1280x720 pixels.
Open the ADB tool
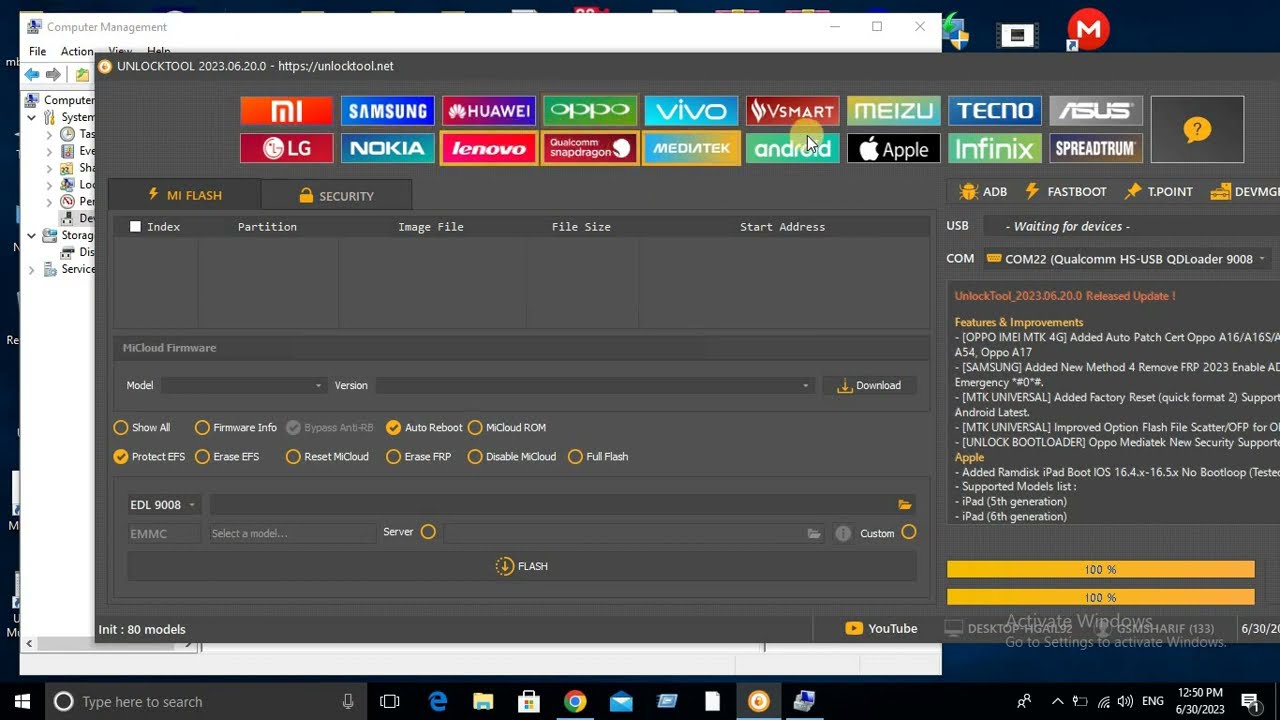(x=983, y=192)
